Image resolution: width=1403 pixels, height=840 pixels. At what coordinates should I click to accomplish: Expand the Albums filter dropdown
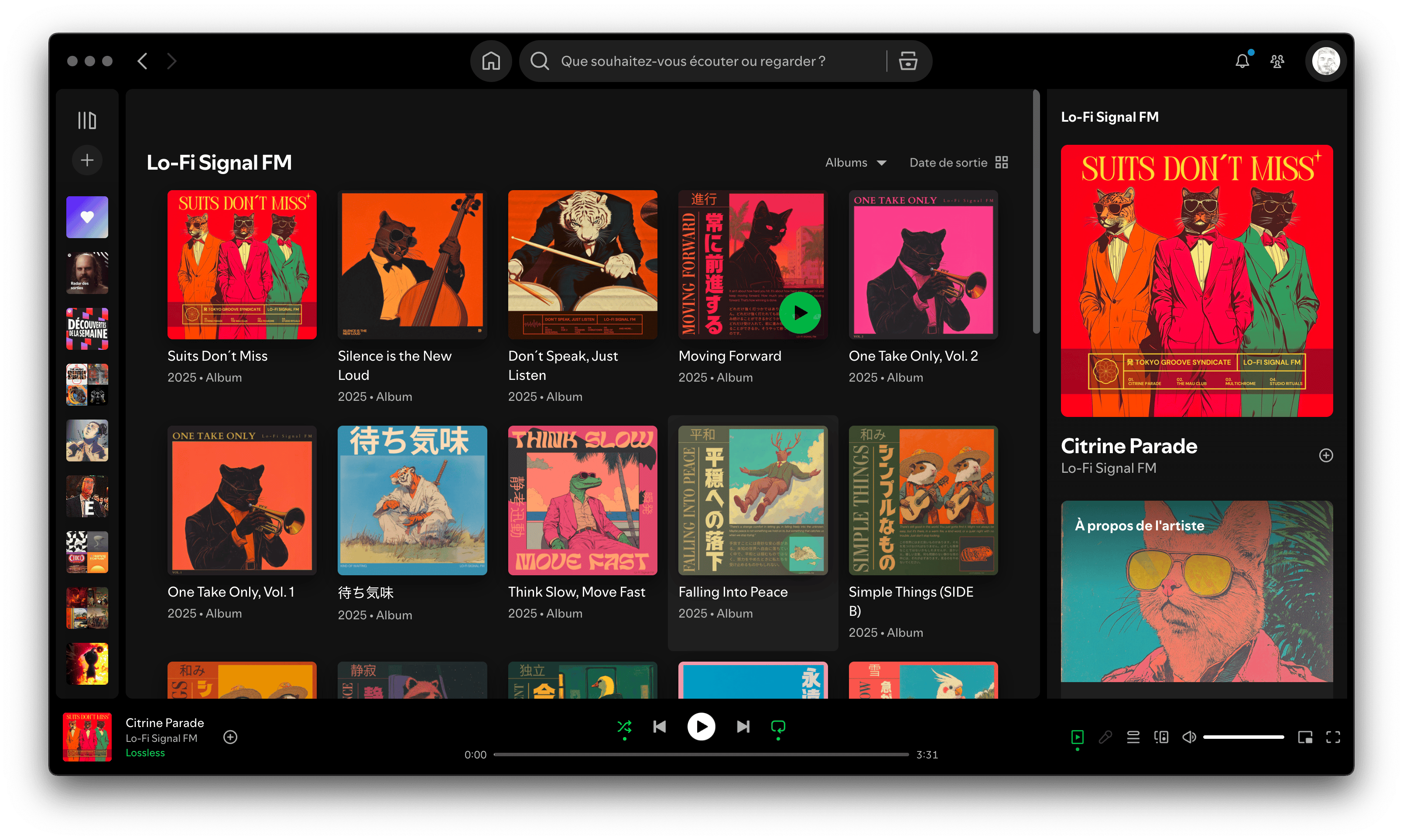tap(855, 163)
